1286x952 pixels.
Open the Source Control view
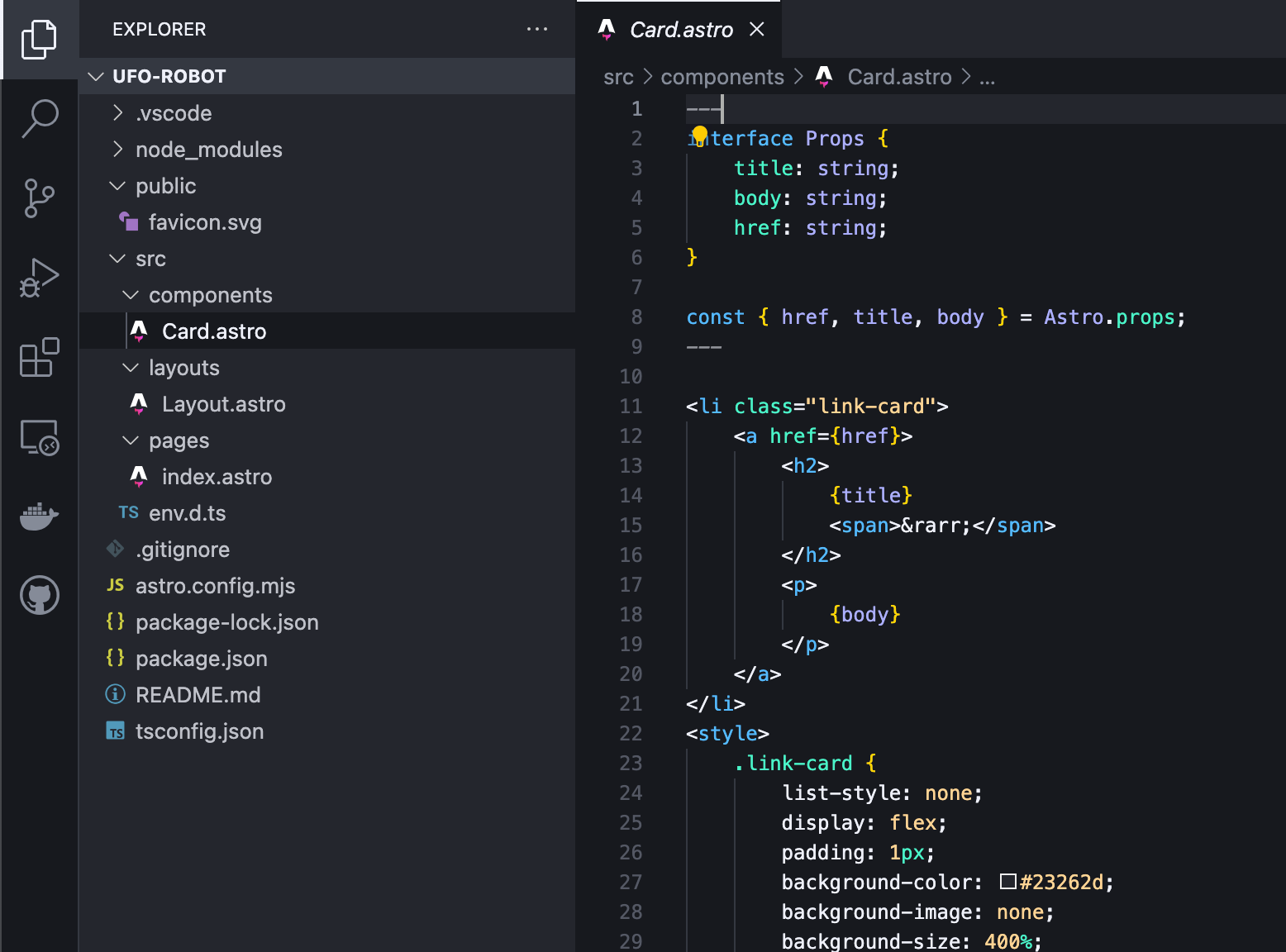point(39,198)
